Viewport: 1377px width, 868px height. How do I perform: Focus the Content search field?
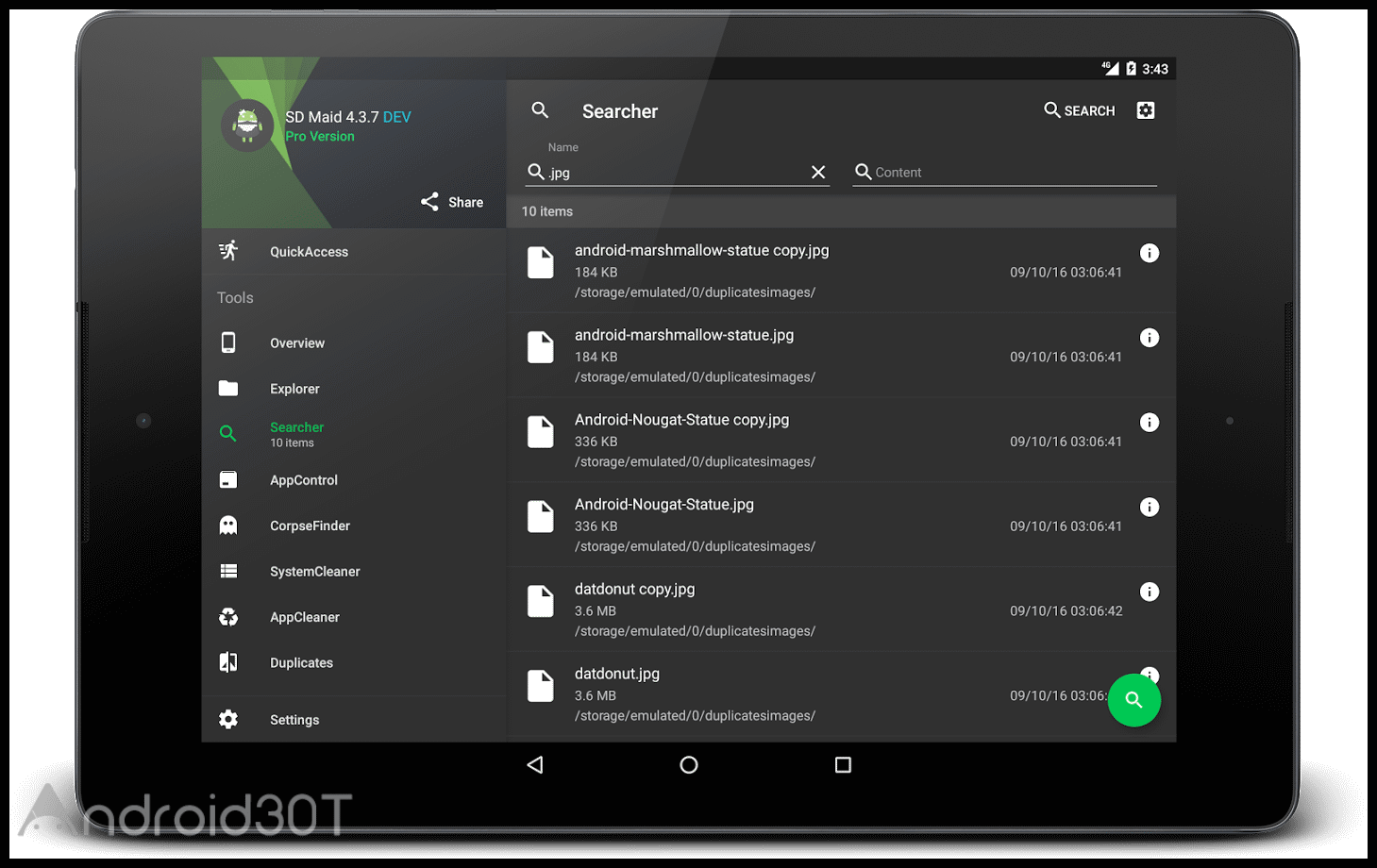point(1004,172)
